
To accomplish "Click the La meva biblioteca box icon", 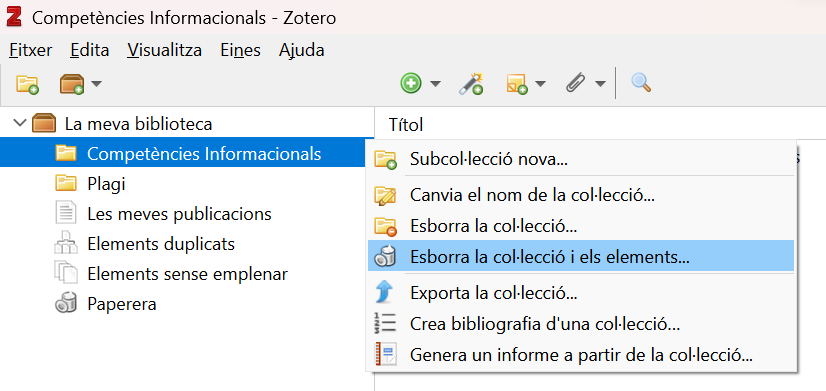I will (x=44, y=124).
